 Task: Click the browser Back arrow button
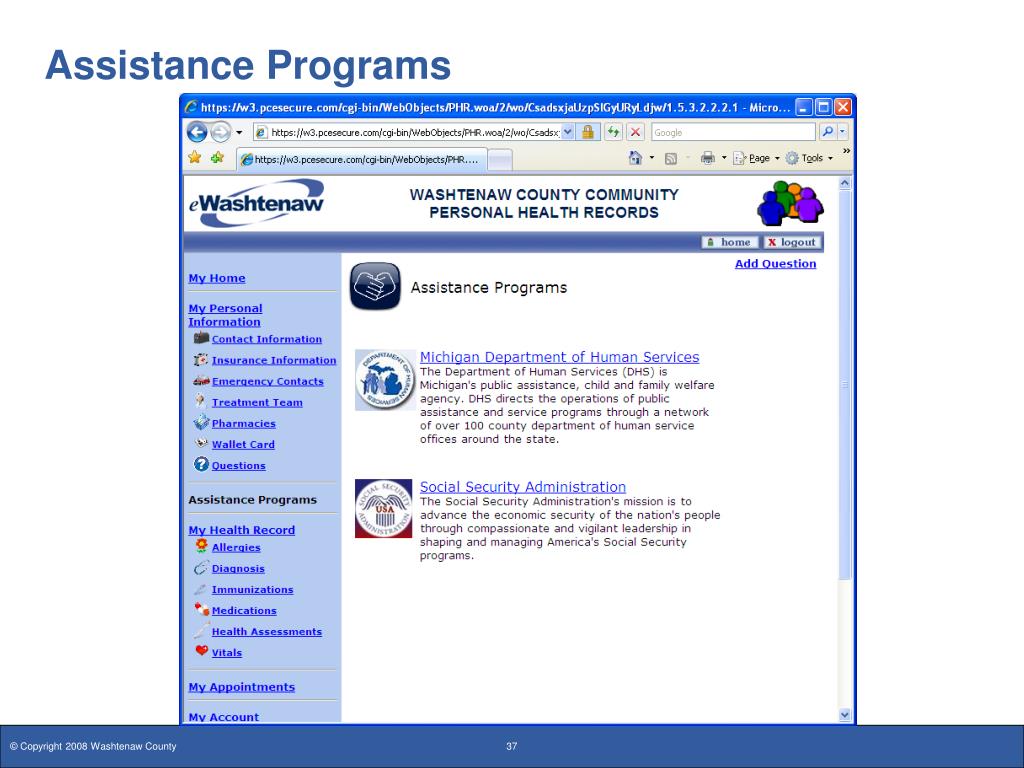(197, 132)
